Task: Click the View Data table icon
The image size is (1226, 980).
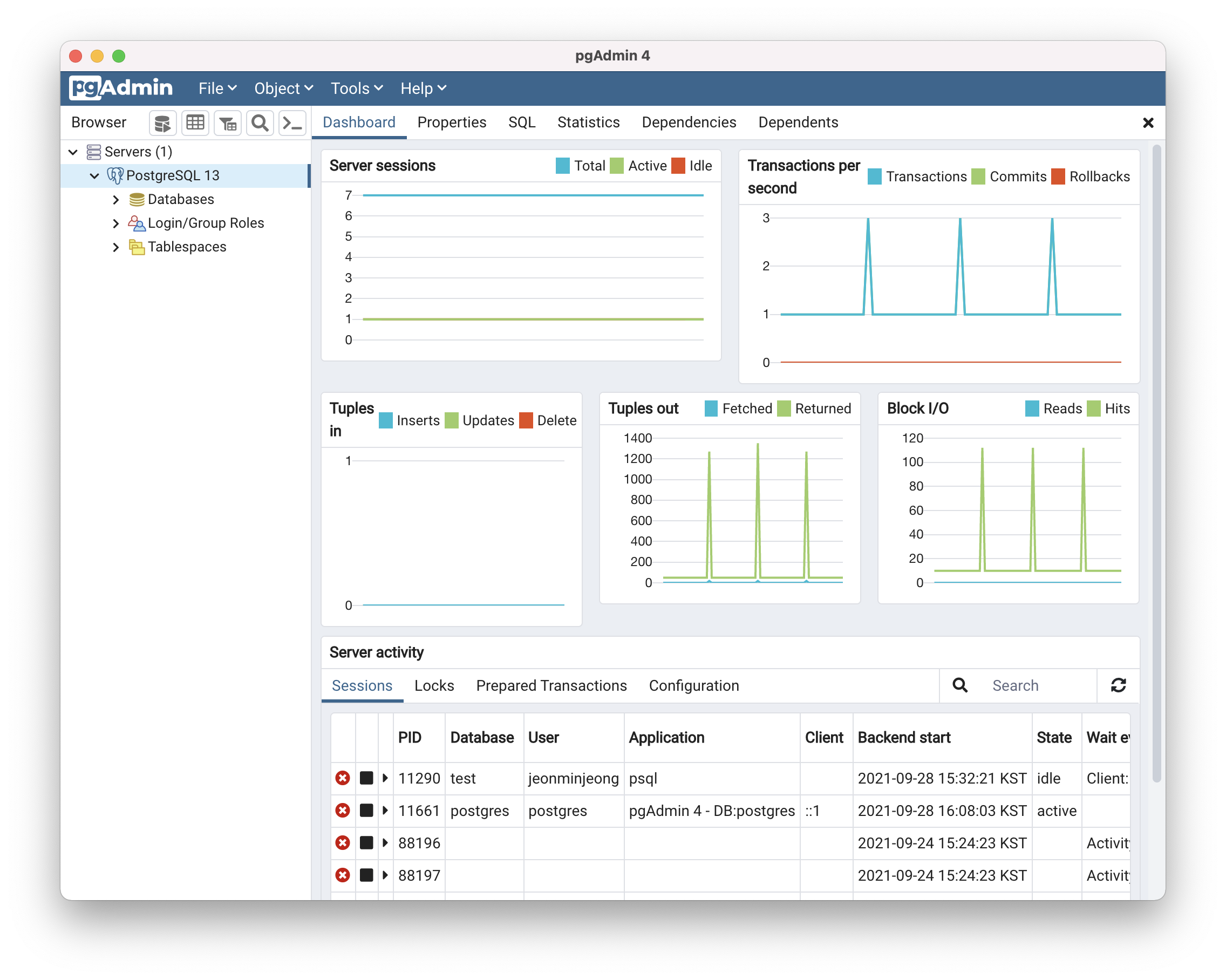Action: 195,123
